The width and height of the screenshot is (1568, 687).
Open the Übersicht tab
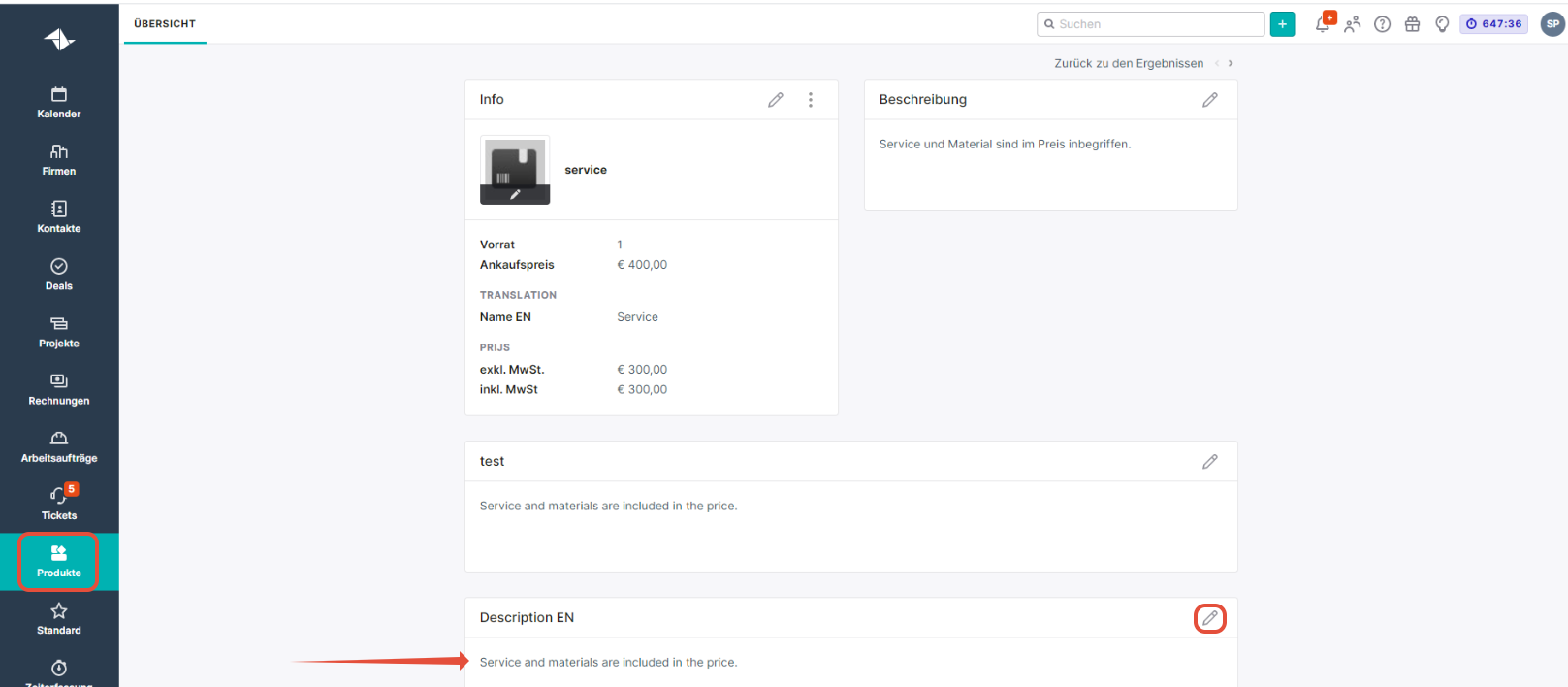[165, 24]
